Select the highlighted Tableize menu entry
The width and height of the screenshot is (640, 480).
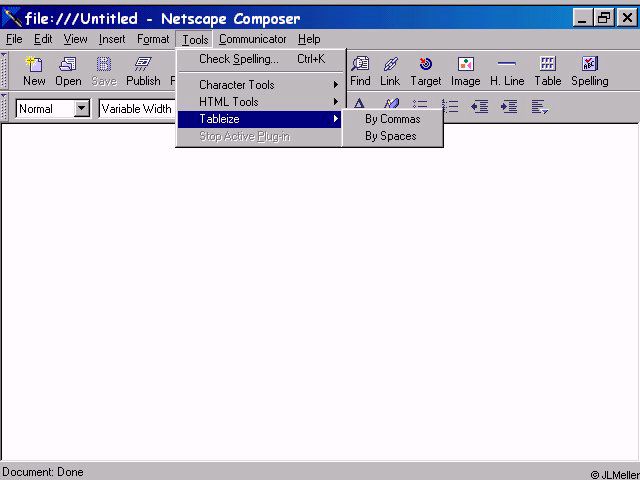(260, 119)
